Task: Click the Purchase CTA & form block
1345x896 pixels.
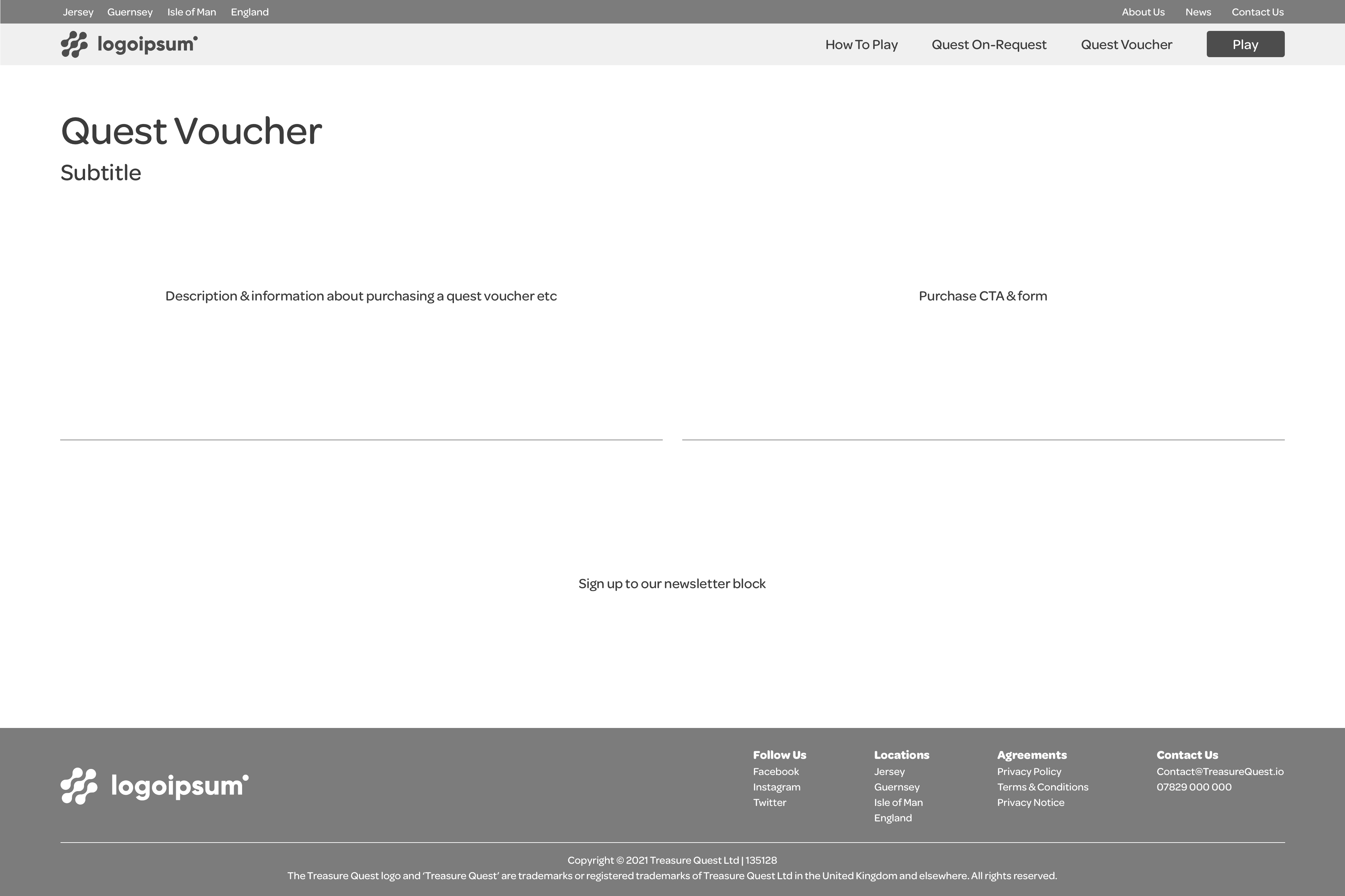Action: [983, 296]
